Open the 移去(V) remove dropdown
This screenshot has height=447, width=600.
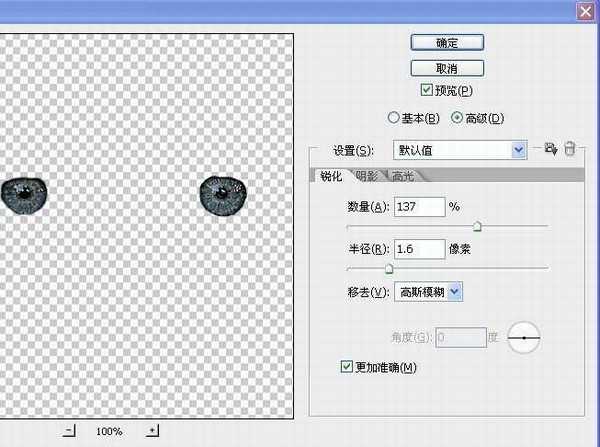tap(429, 292)
